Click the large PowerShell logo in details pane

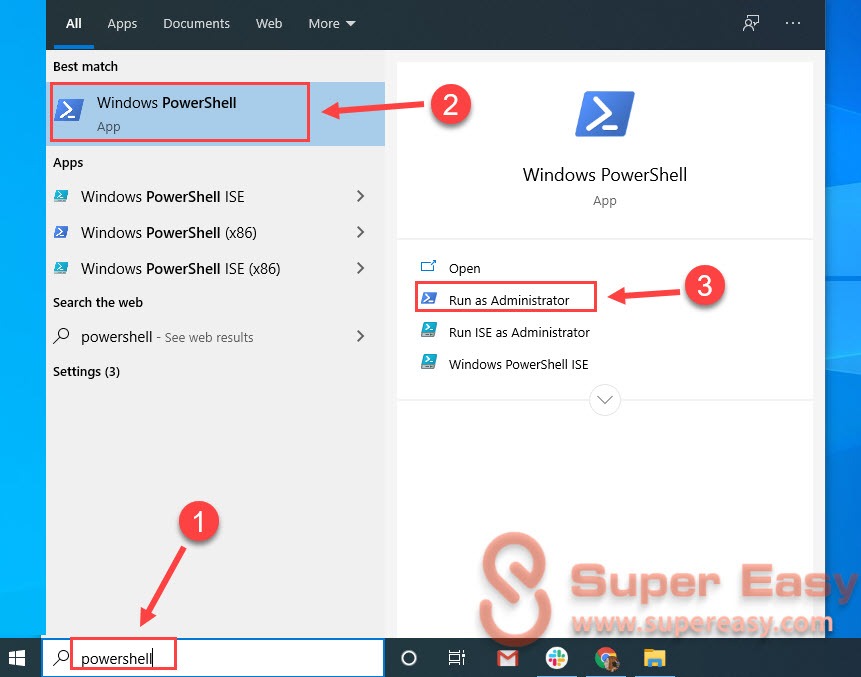605,114
